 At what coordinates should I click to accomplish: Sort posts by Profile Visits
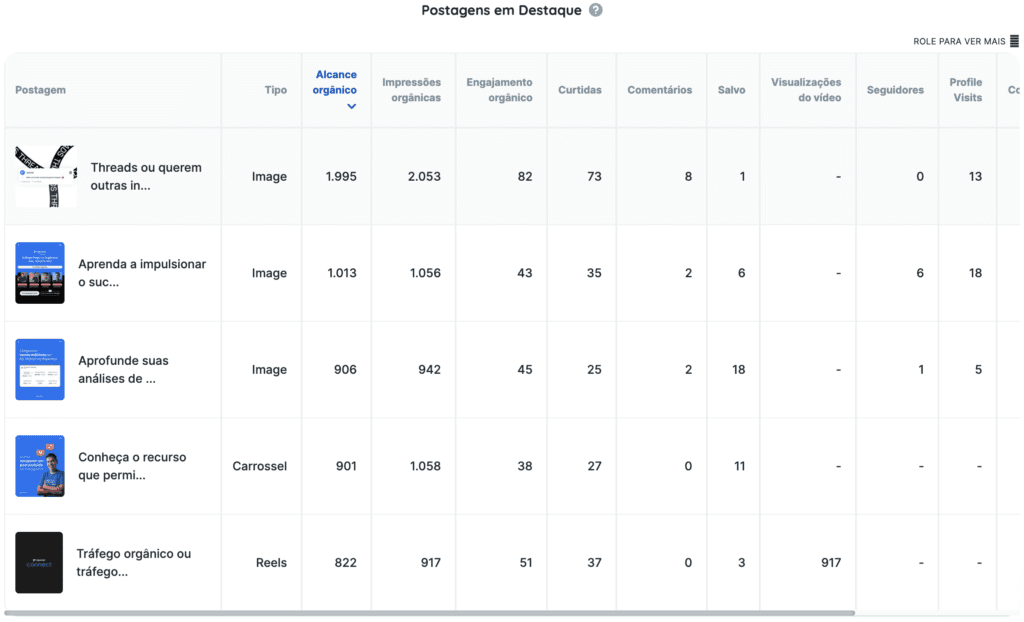[966, 89]
